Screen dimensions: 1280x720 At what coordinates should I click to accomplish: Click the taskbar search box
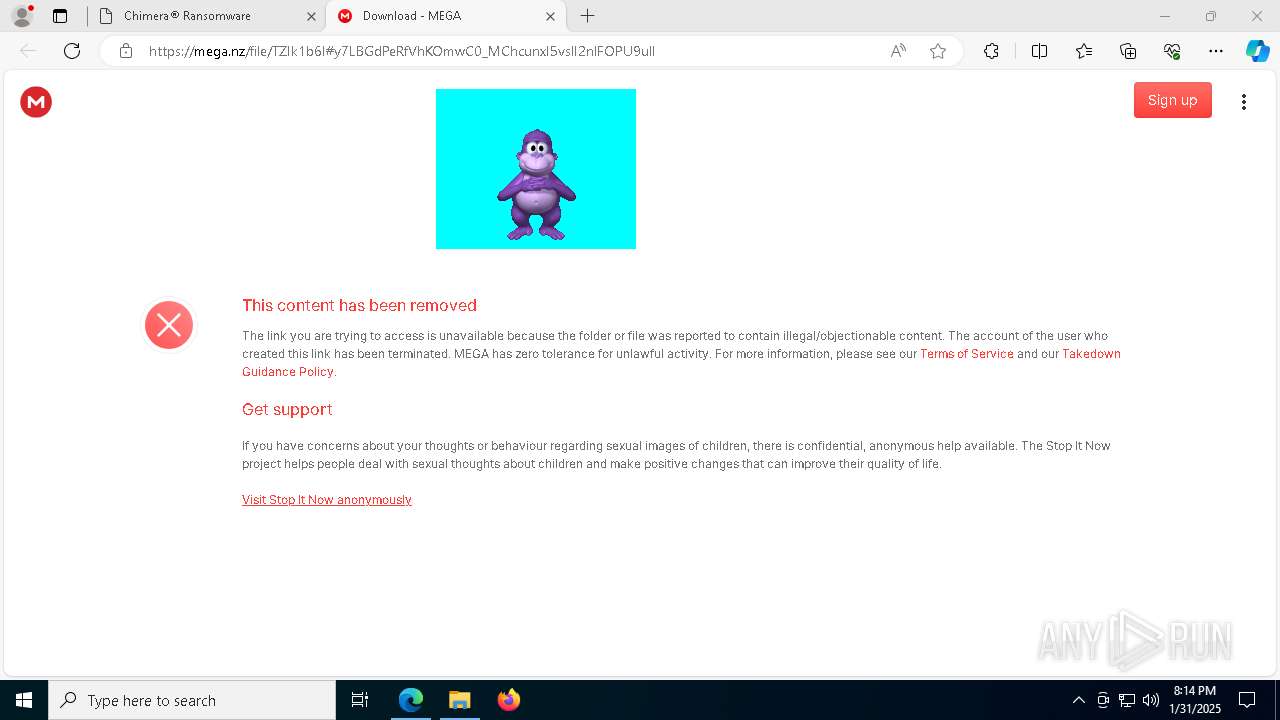click(192, 700)
